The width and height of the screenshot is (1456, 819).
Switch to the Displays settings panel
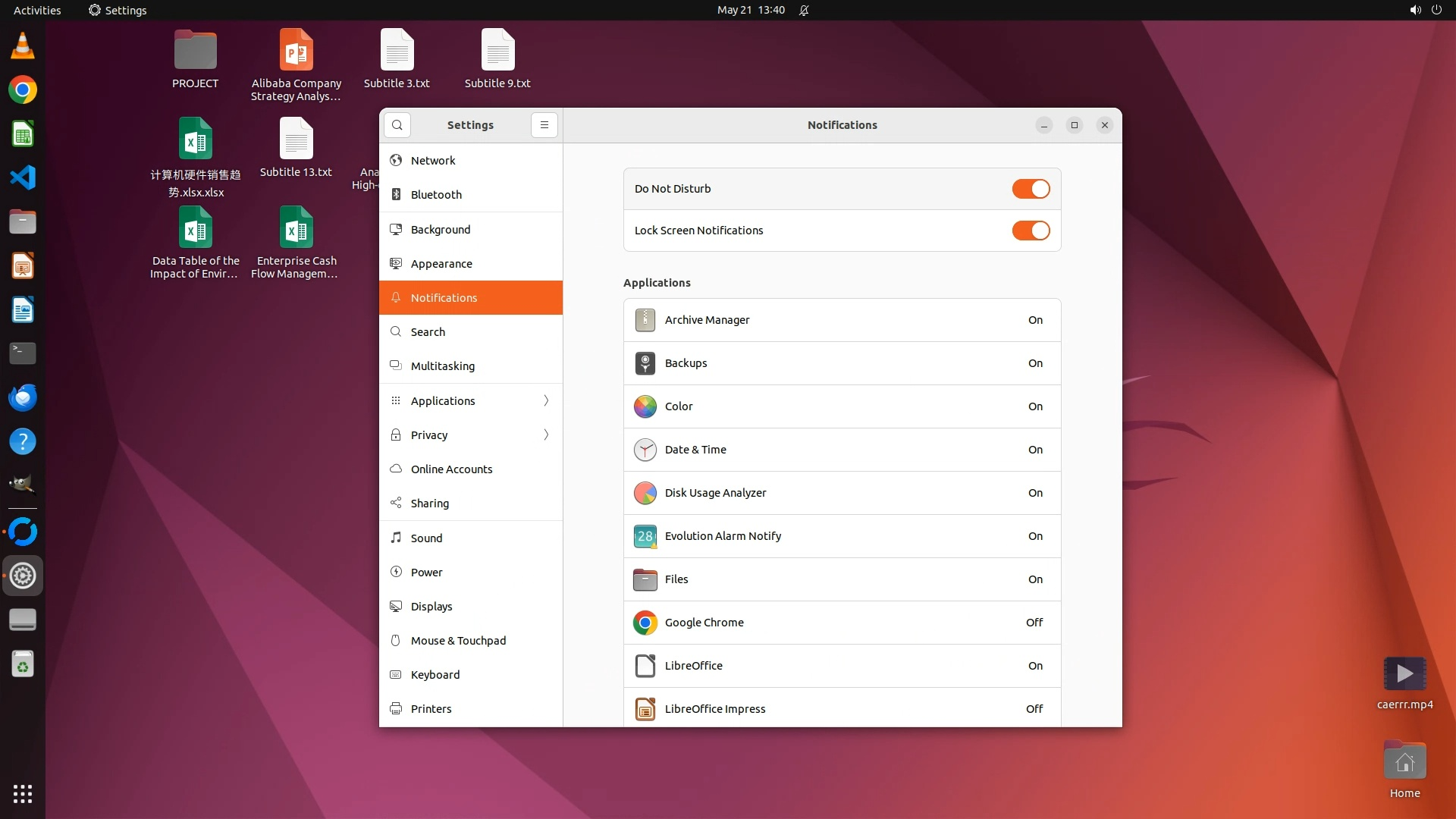[x=431, y=606]
